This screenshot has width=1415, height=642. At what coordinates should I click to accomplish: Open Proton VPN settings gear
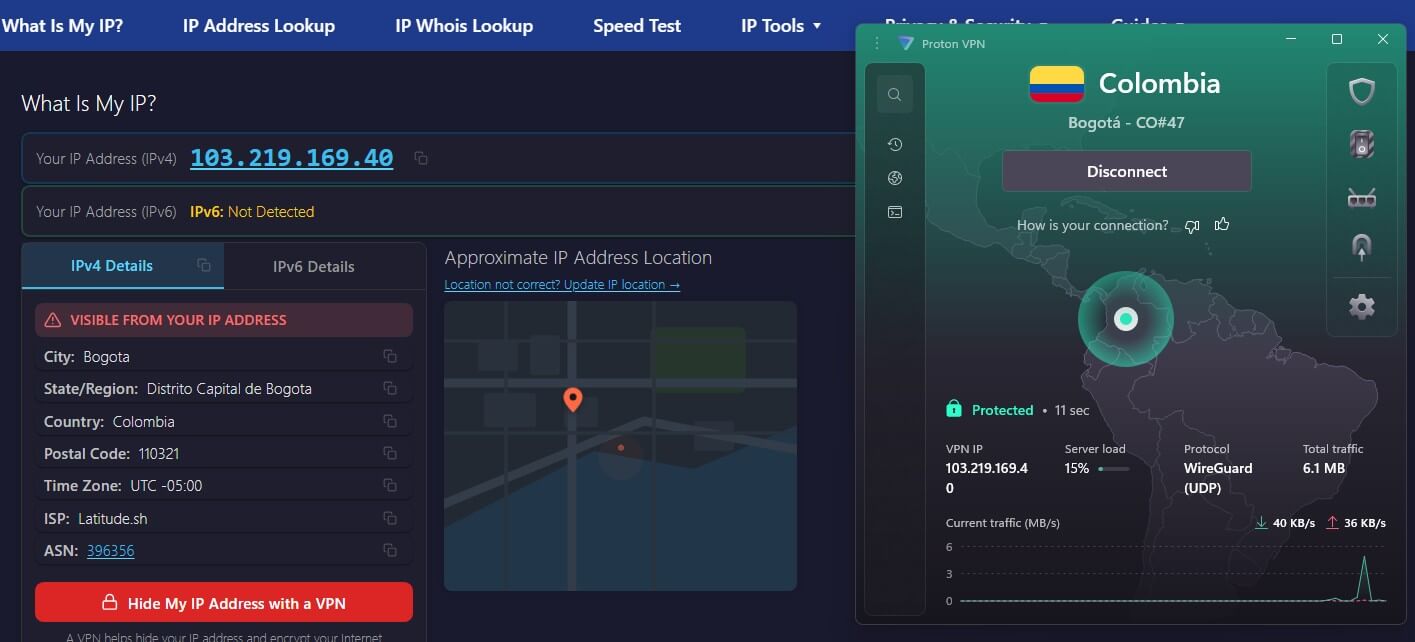pyautogui.click(x=1362, y=306)
